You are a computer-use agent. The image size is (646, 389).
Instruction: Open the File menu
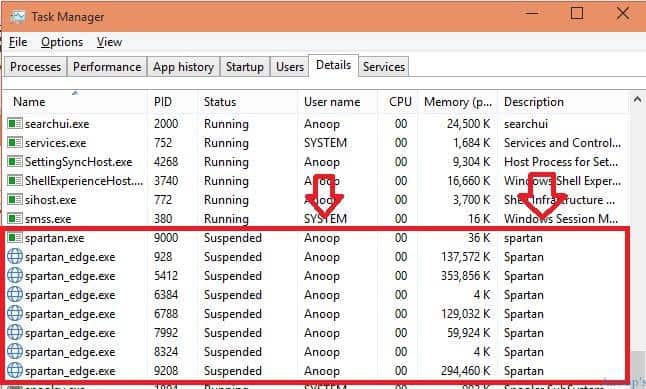[18, 42]
